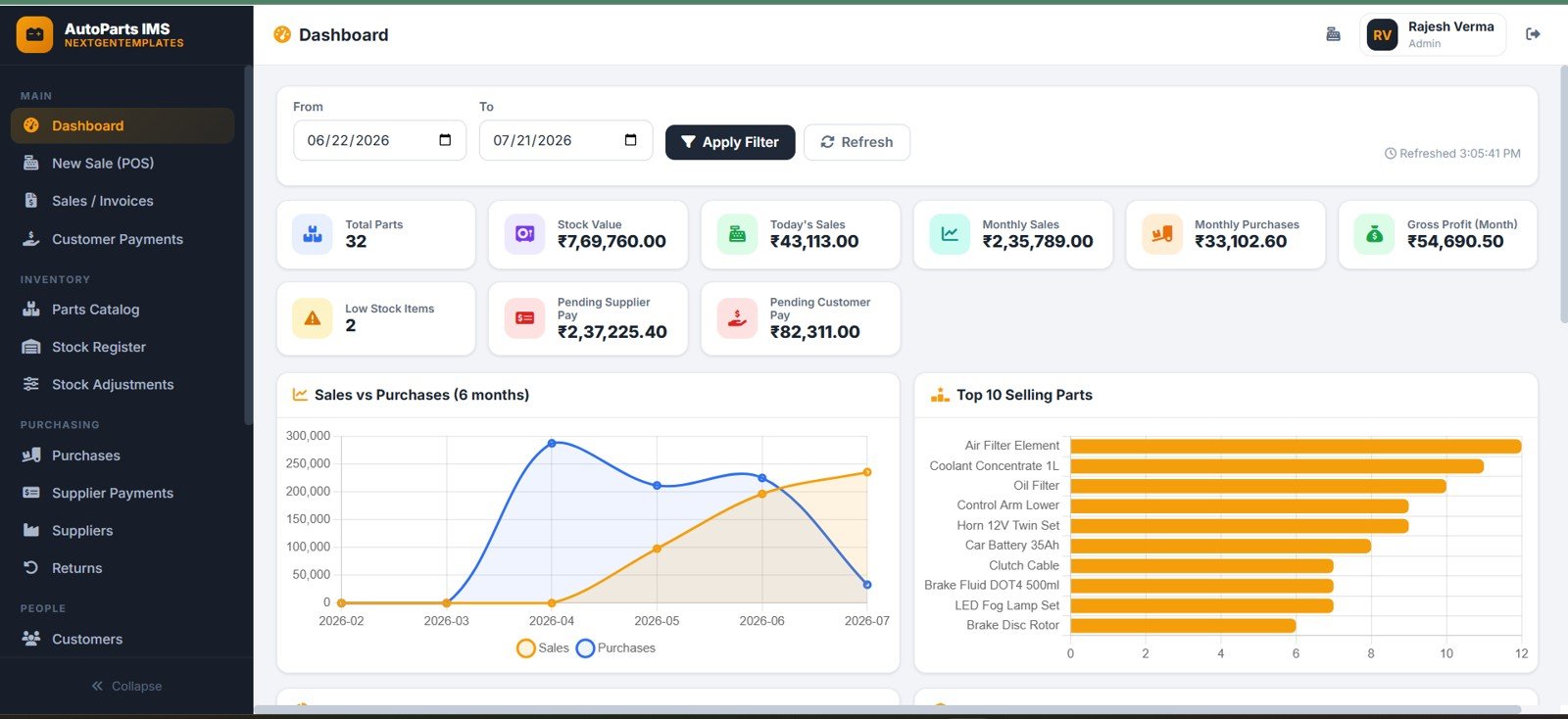Click the Pending Supplier Pay red icon

[x=524, y=318]
